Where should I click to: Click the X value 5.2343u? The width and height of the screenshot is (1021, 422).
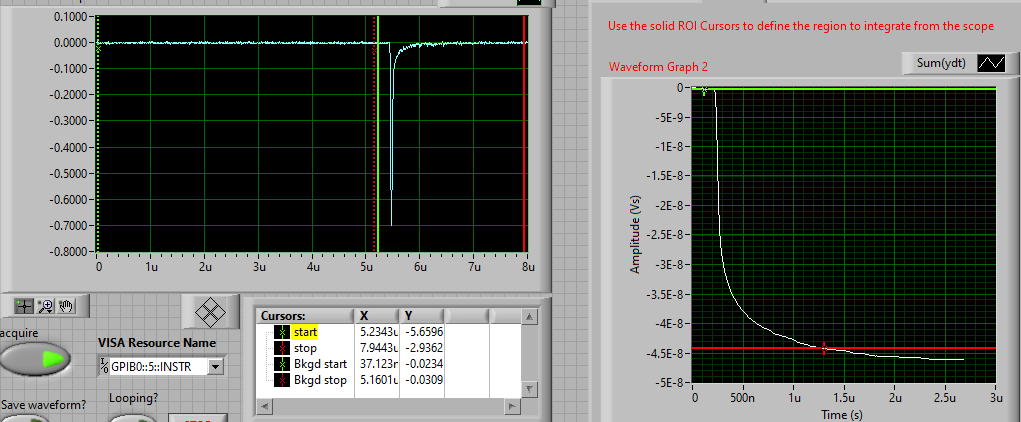(x=378, y=333)
